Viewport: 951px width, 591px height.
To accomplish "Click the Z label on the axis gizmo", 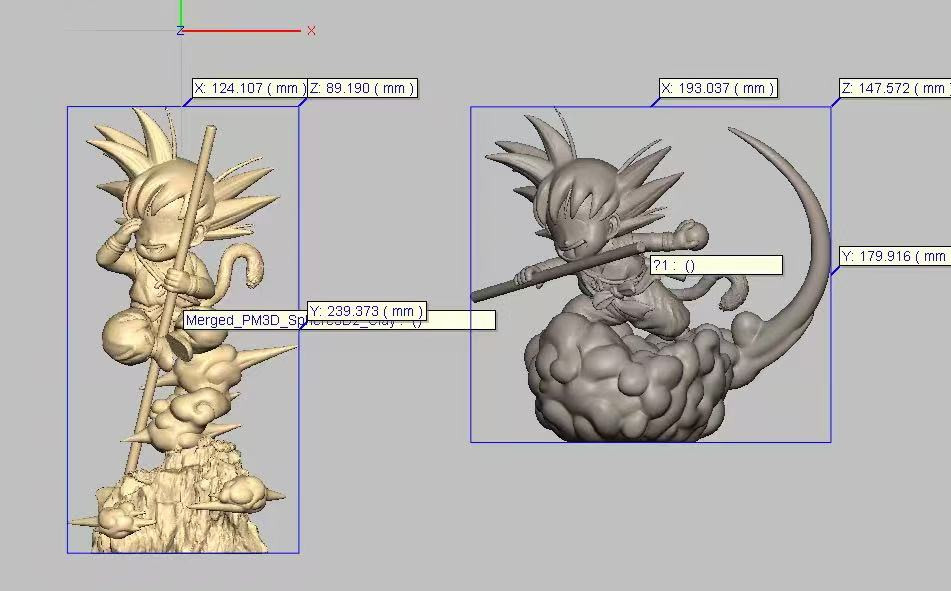I will tap(182, 31).
